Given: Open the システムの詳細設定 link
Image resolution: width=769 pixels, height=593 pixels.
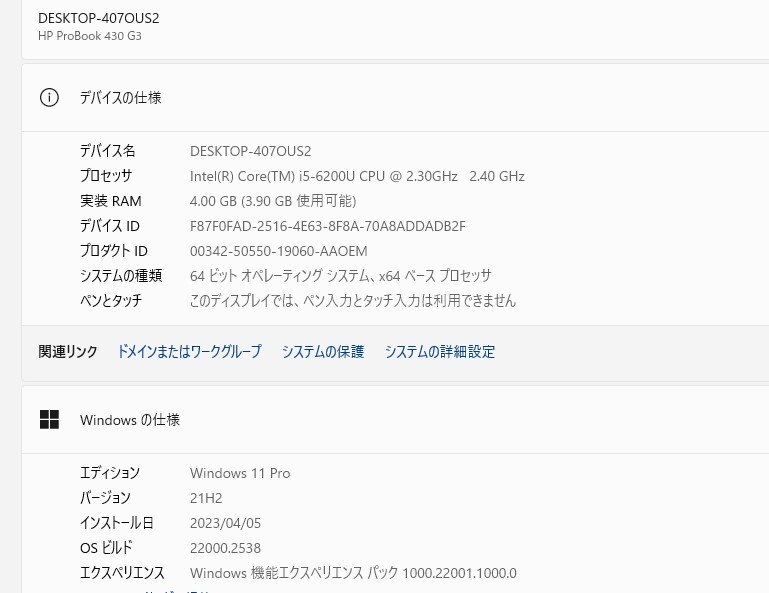Looking at the screenshot, I should tap(439, 352).
